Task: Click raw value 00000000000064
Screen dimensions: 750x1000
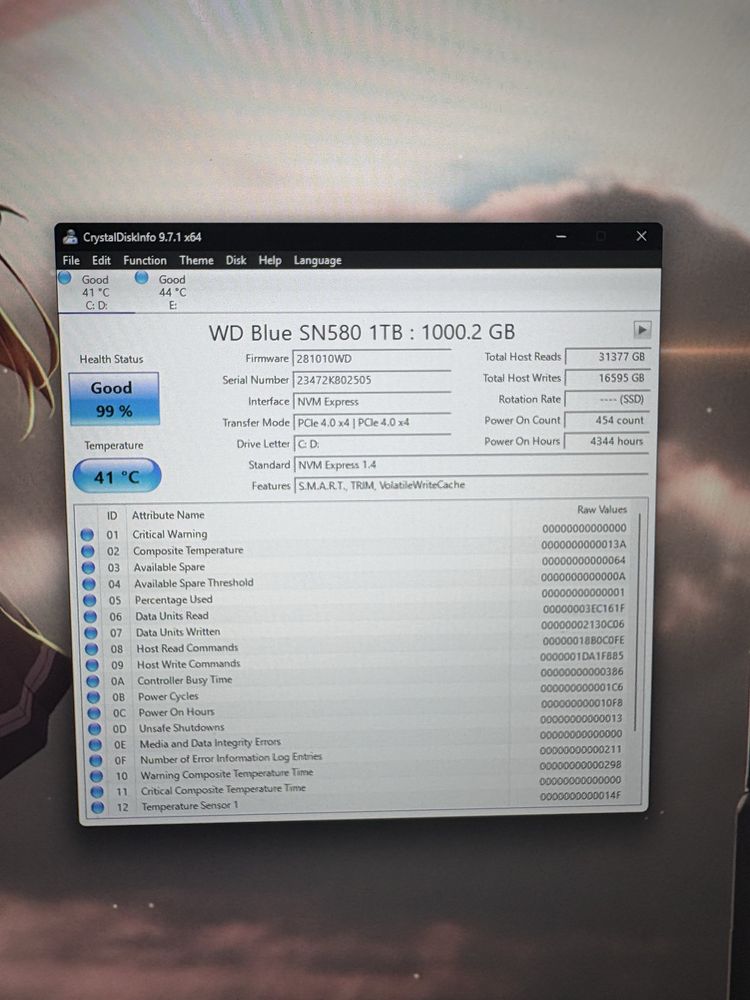Action: click(x=584, y=561)
